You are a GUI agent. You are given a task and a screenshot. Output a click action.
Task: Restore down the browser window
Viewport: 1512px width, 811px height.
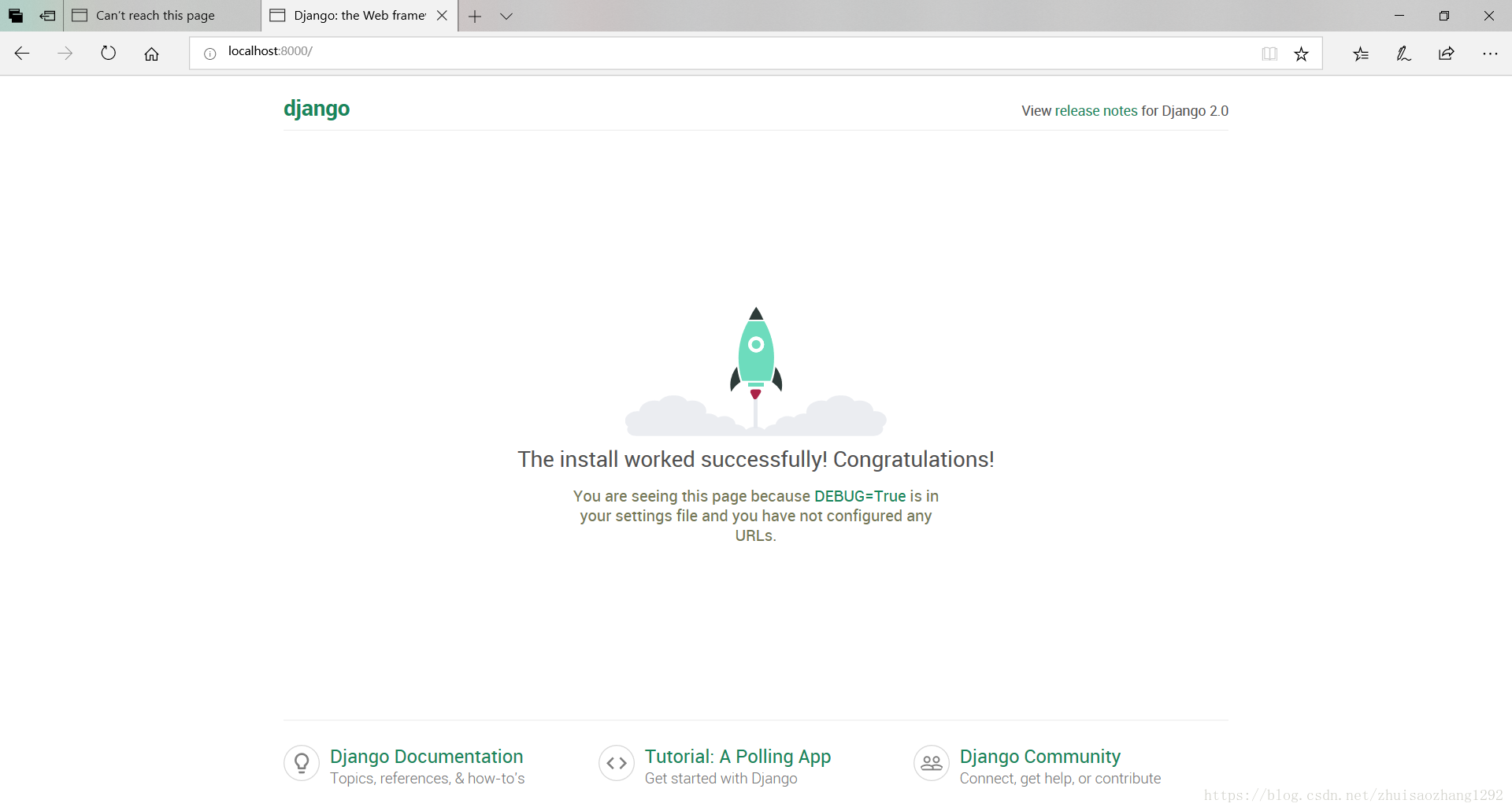(x=1444, y=16)
